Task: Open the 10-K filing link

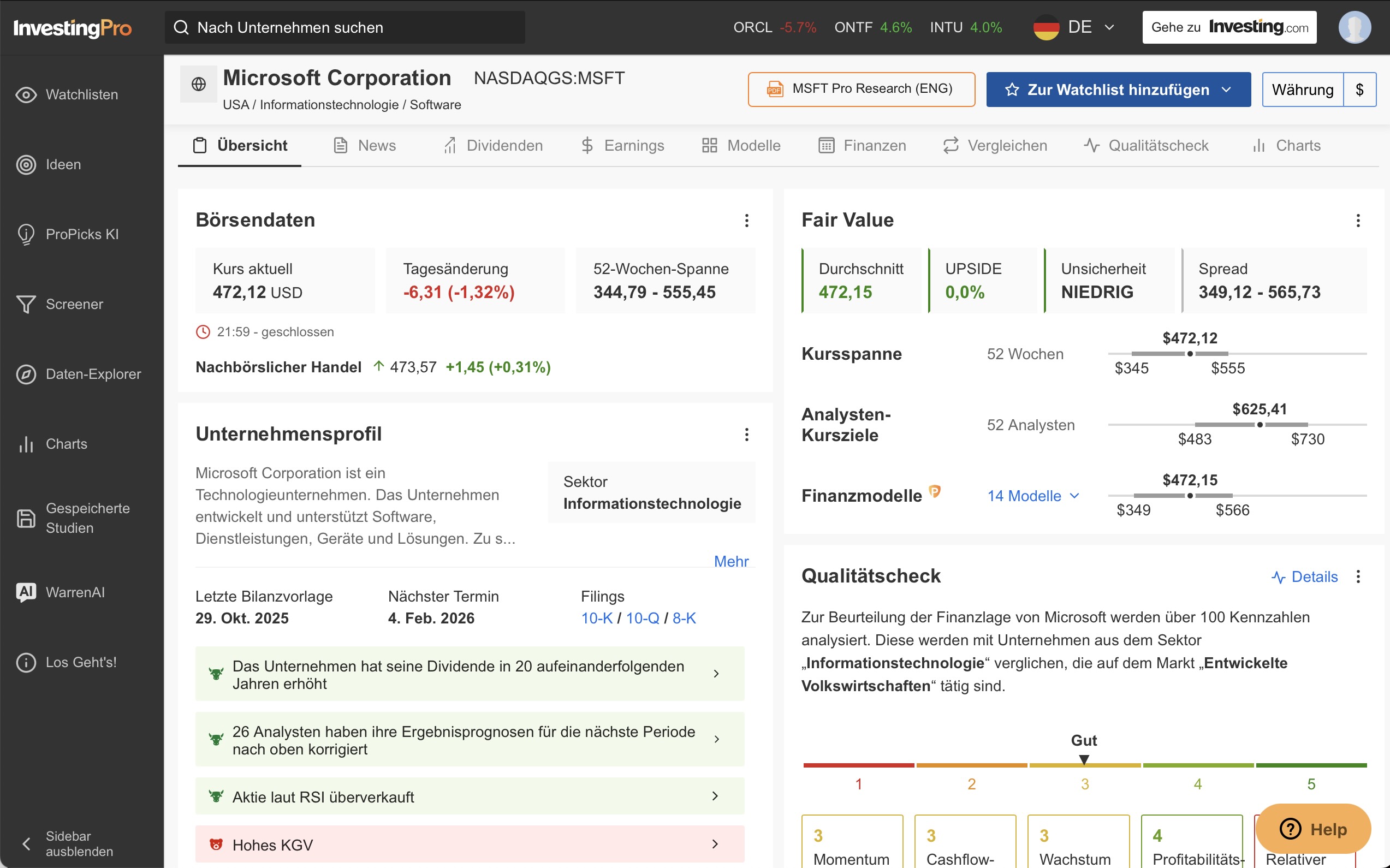Action: (596, 619)
